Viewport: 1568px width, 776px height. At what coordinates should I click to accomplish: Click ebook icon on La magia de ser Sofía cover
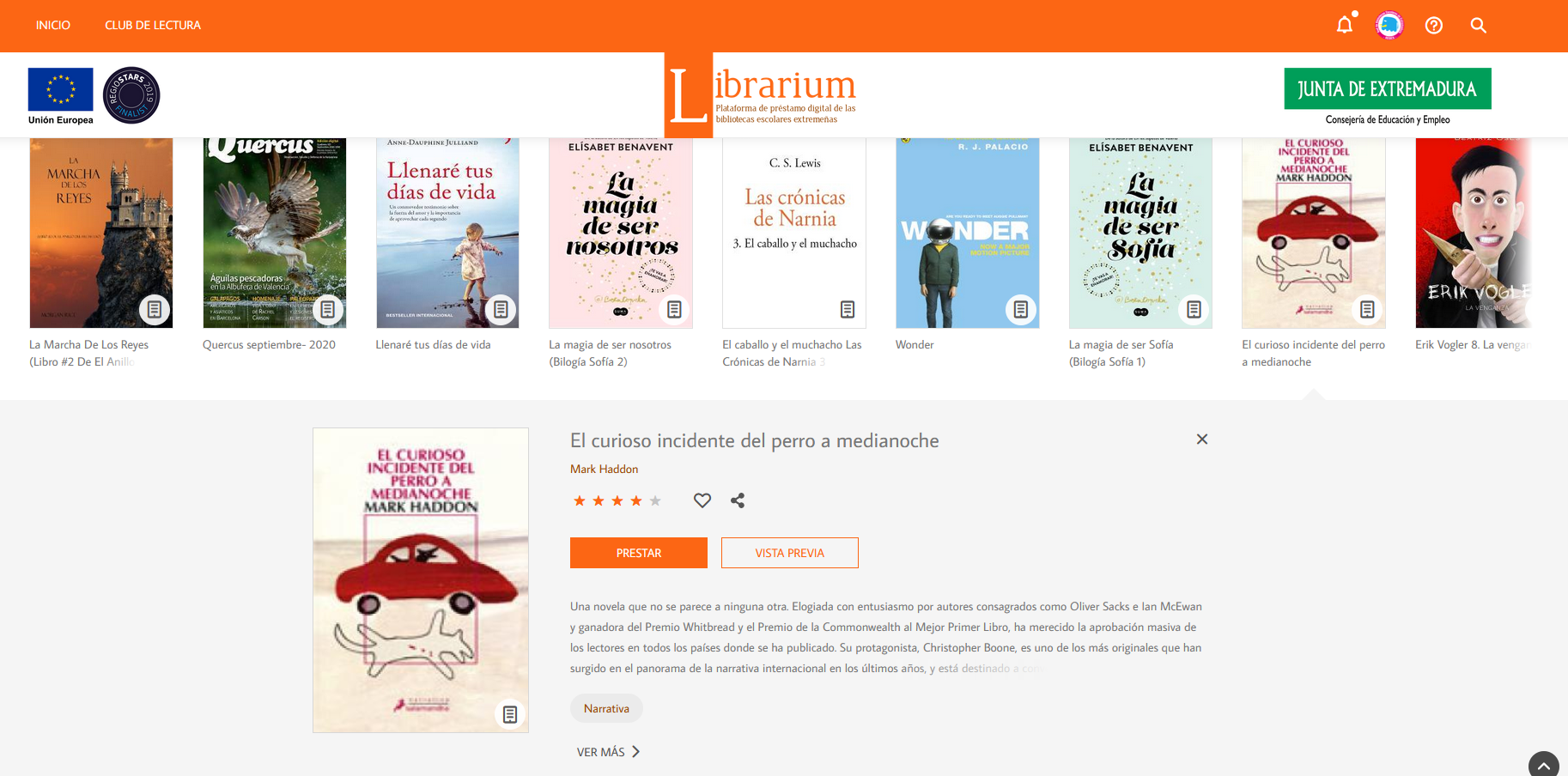[1194, 309]
